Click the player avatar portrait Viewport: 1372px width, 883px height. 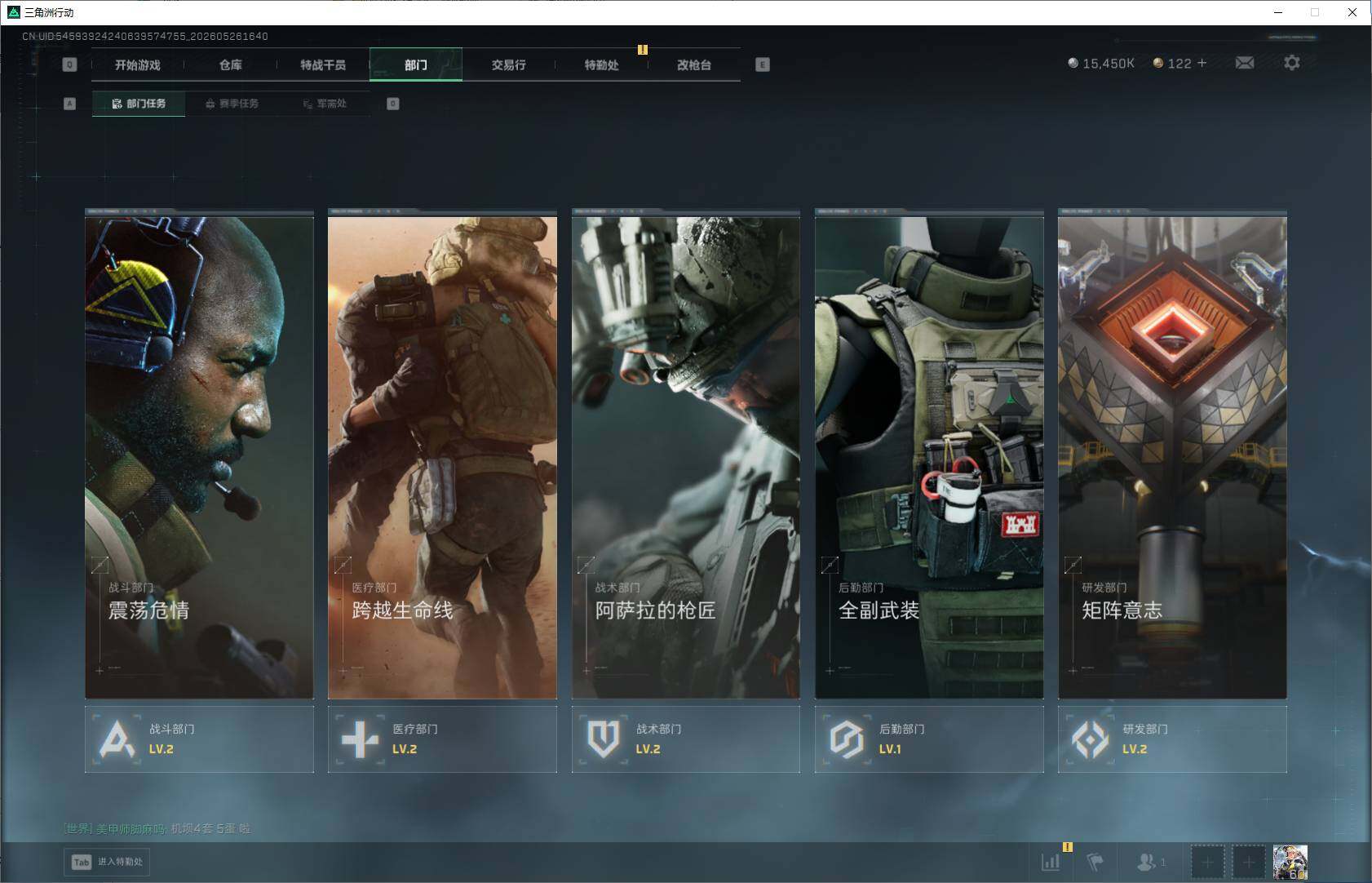(x=1290, y=862)
